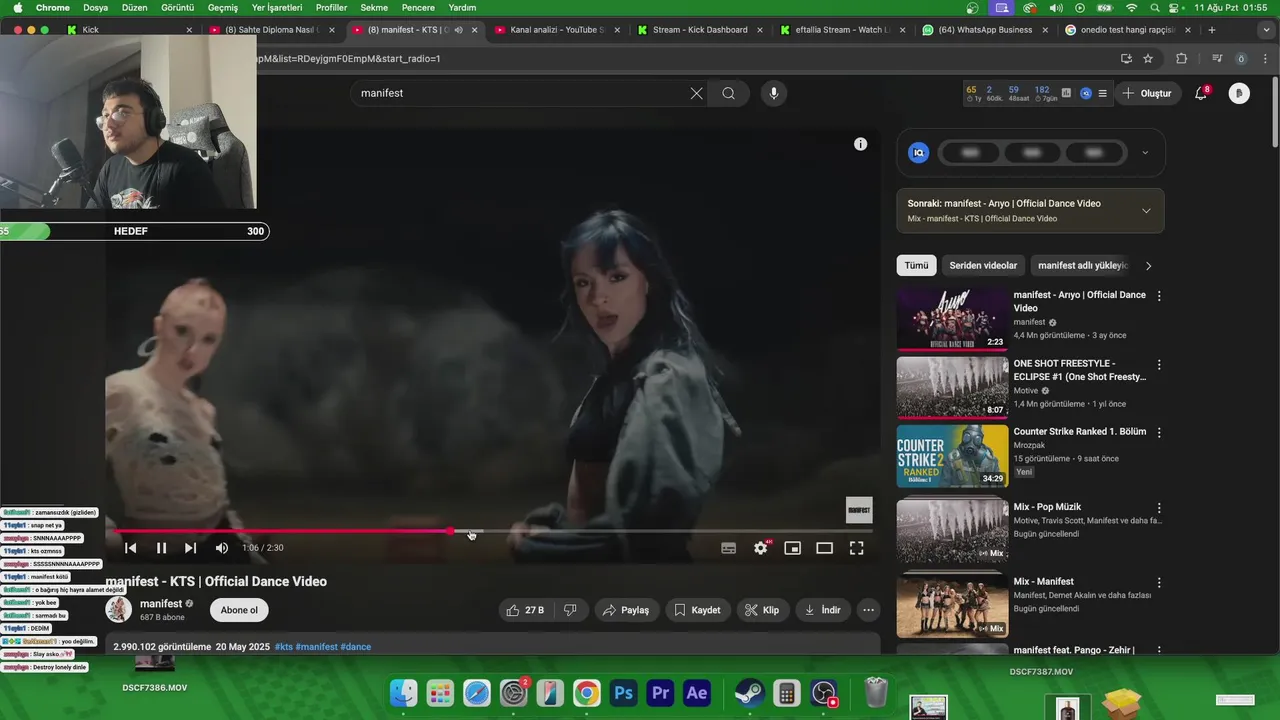This screenshot has width=1280, height=720.
Task: Expand the vidIQ panel chevron
Action: 1145,153
